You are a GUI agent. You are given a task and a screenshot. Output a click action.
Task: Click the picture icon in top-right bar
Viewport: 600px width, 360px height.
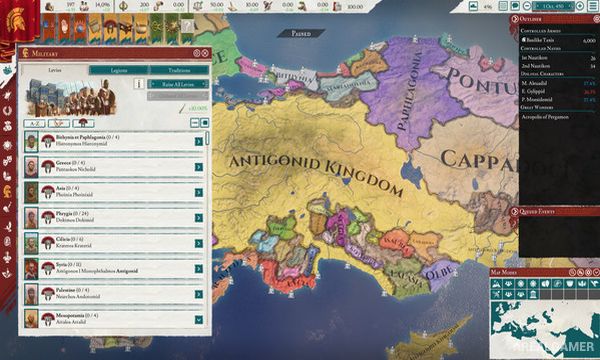click(x=473, y=6)
